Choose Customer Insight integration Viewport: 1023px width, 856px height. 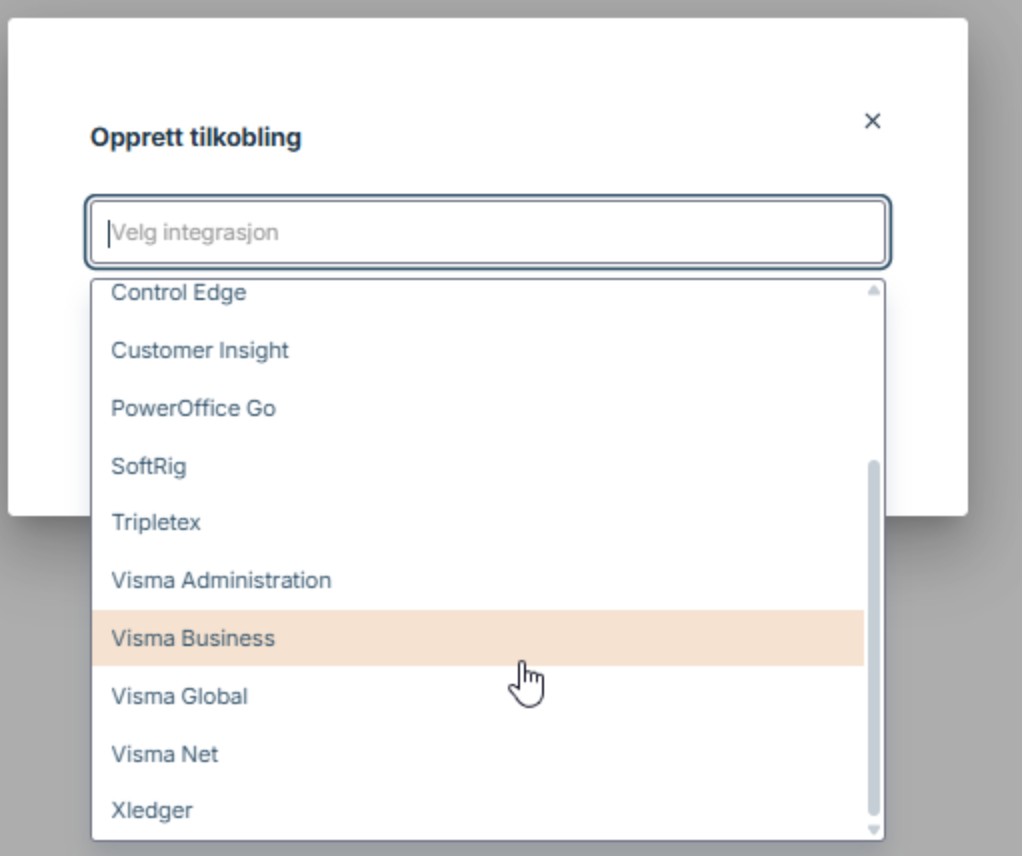[200, 350]
